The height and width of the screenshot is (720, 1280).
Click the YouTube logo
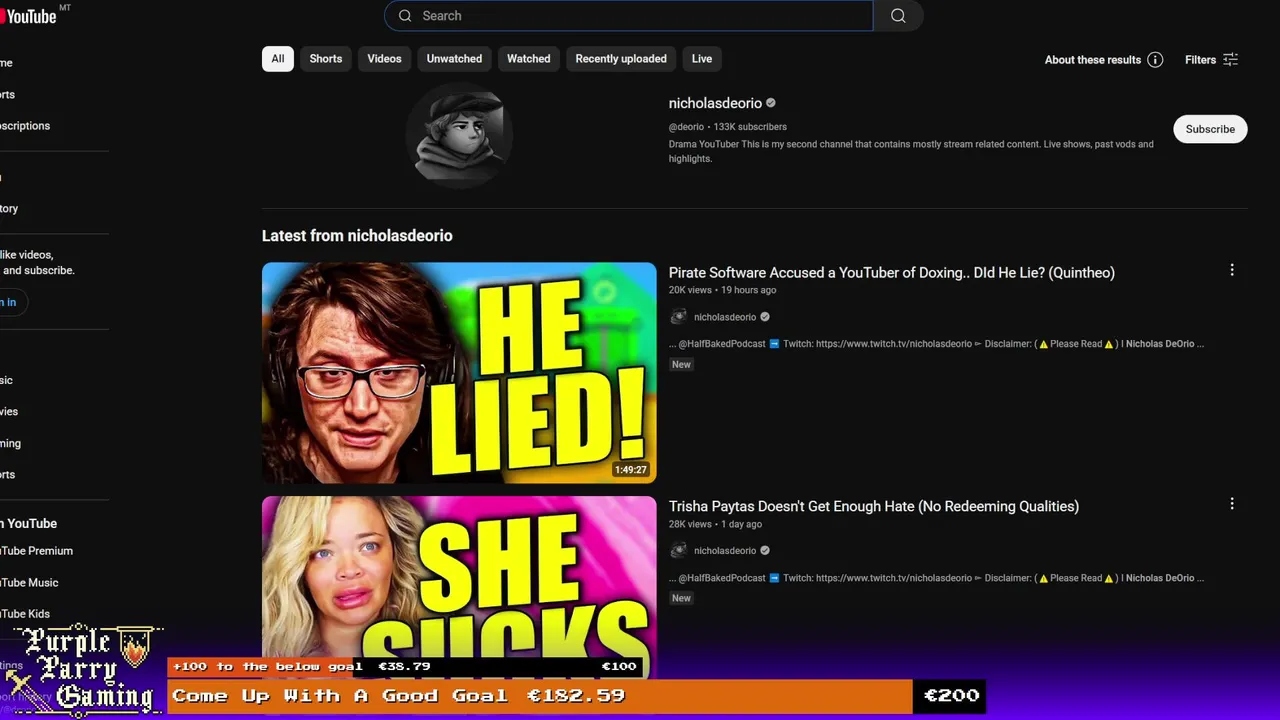[x=28, y=15]
